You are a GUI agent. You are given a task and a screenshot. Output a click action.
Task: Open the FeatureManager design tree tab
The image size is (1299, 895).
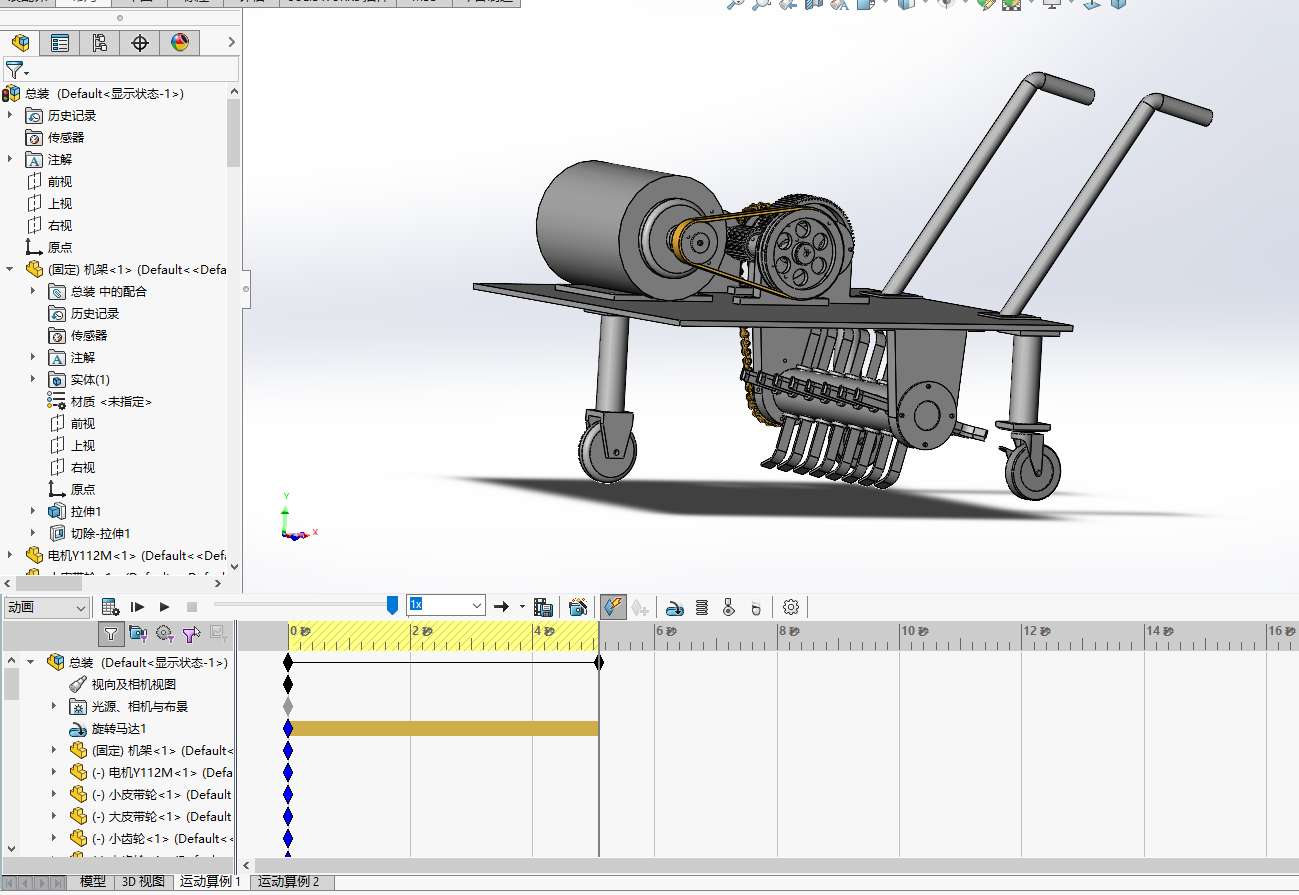(20, 42)
